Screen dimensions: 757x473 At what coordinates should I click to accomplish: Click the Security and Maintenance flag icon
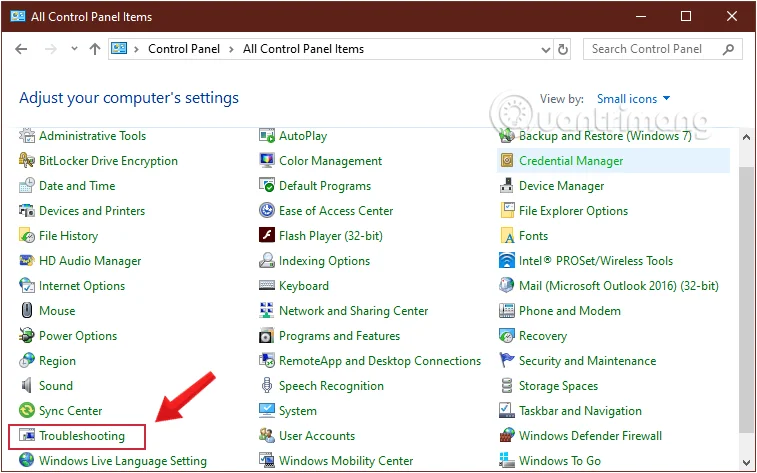click(x=506, y=361)
